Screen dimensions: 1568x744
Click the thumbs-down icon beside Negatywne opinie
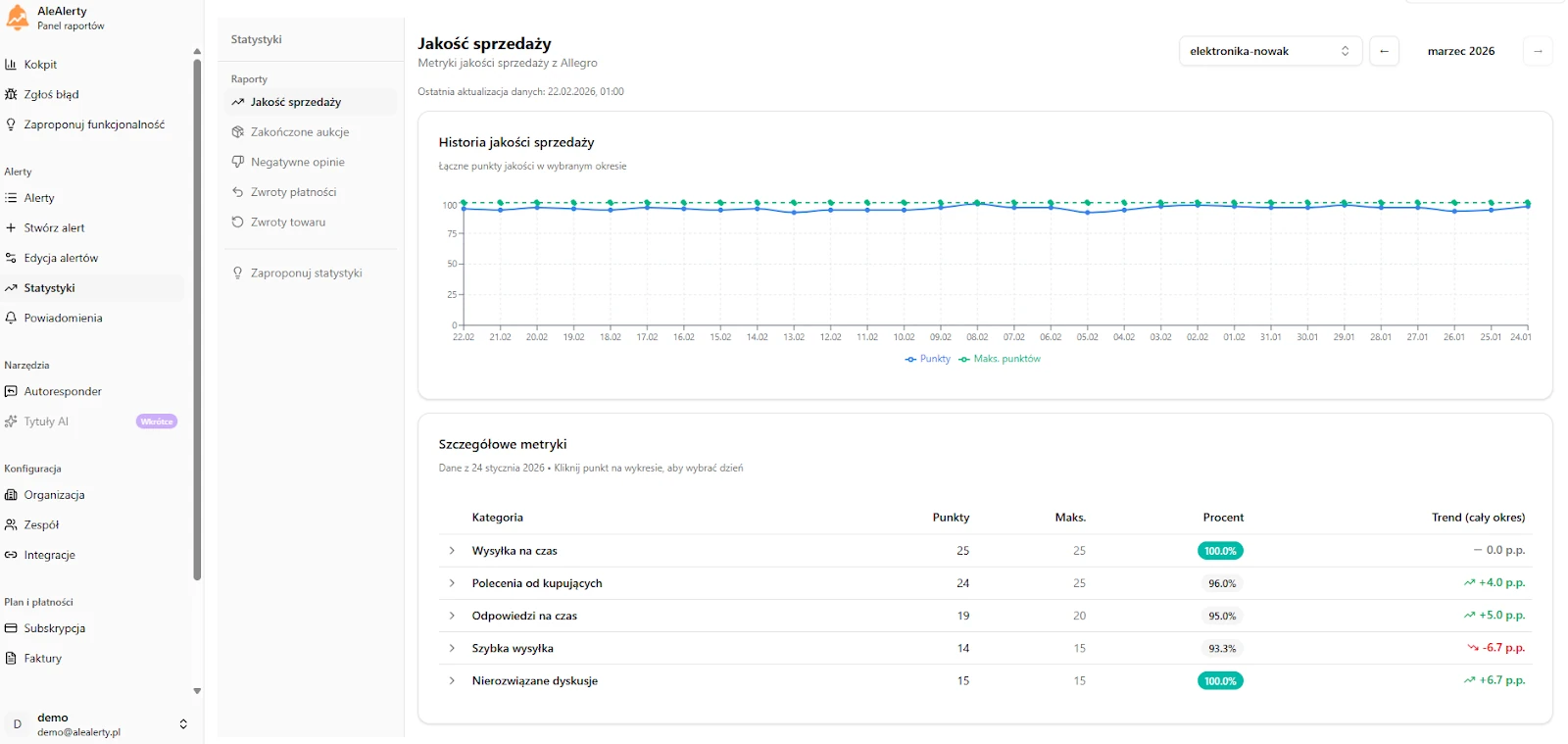pos(237,162)
